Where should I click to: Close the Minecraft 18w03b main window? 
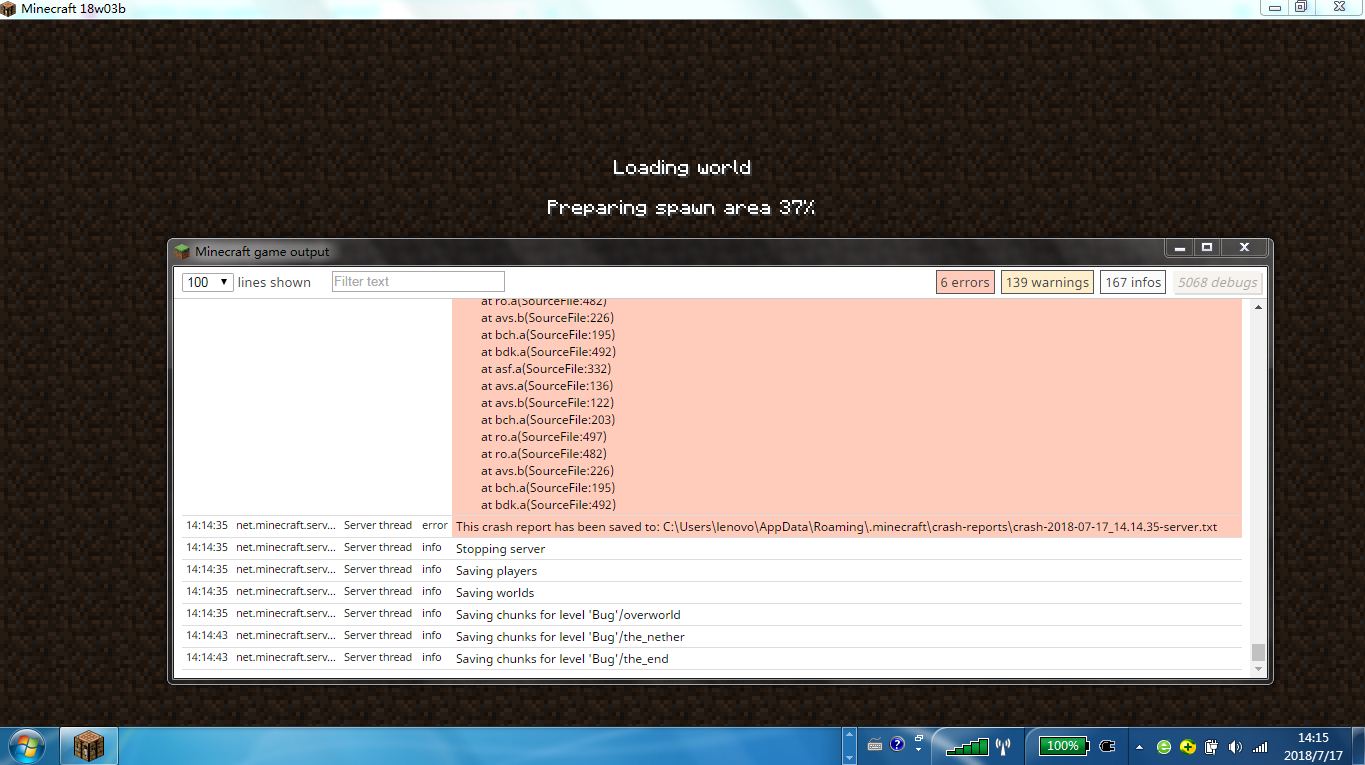(1340, 8)
